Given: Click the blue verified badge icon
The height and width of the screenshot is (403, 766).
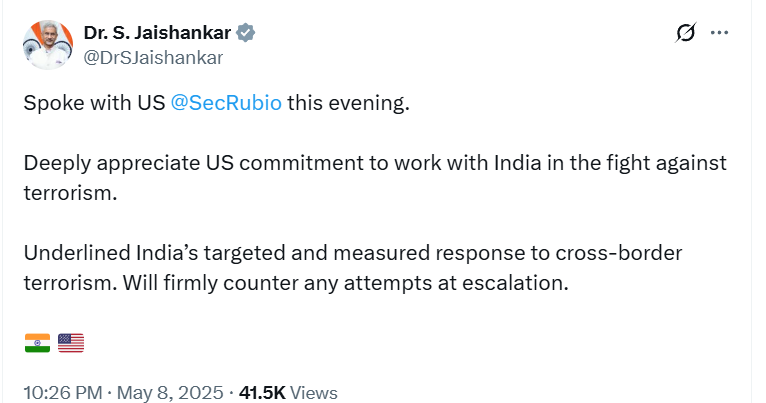Looking at the screenshot, I should [x=246, y=33].
